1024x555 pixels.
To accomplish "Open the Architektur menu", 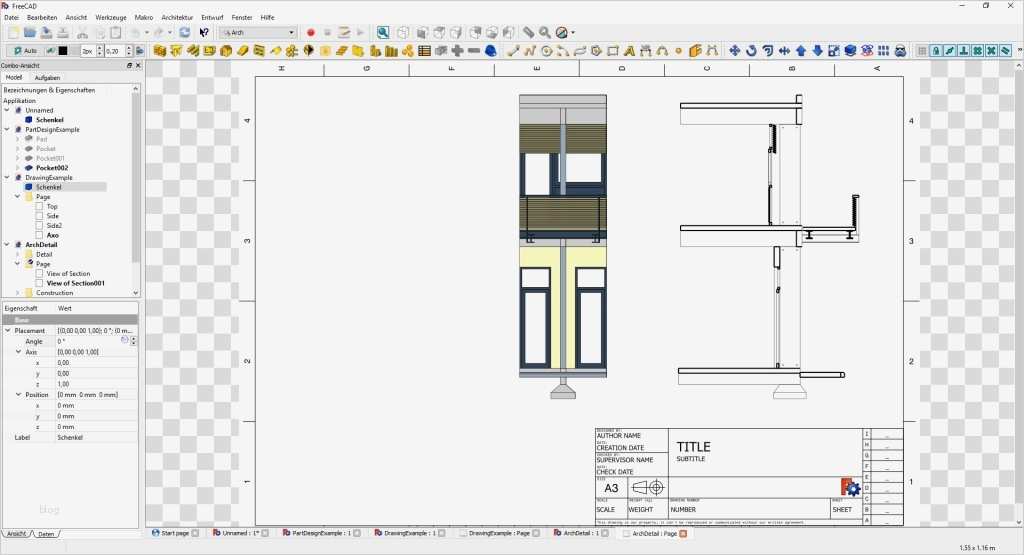I will click(x=177, y=18).
